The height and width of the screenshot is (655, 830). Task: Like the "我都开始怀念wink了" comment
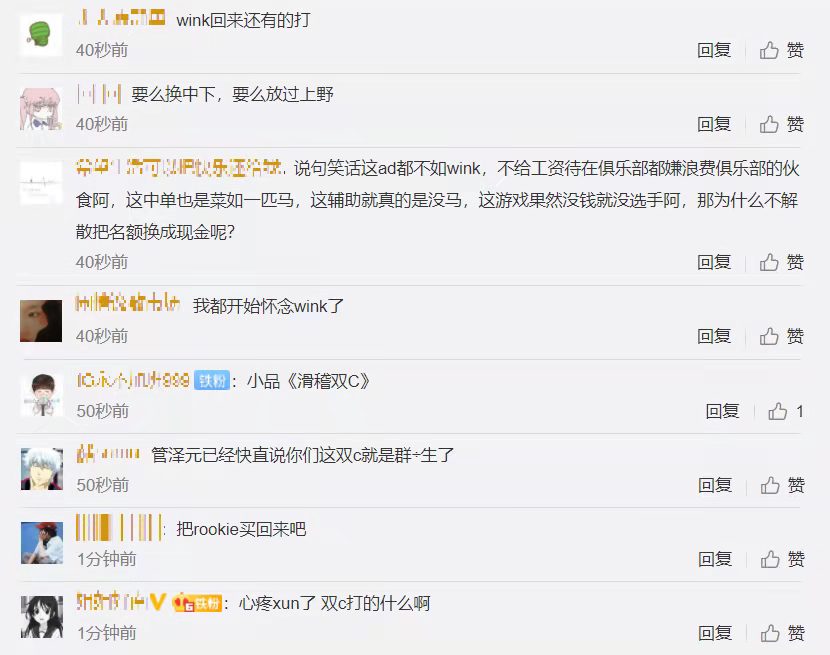tap(781, 336)
